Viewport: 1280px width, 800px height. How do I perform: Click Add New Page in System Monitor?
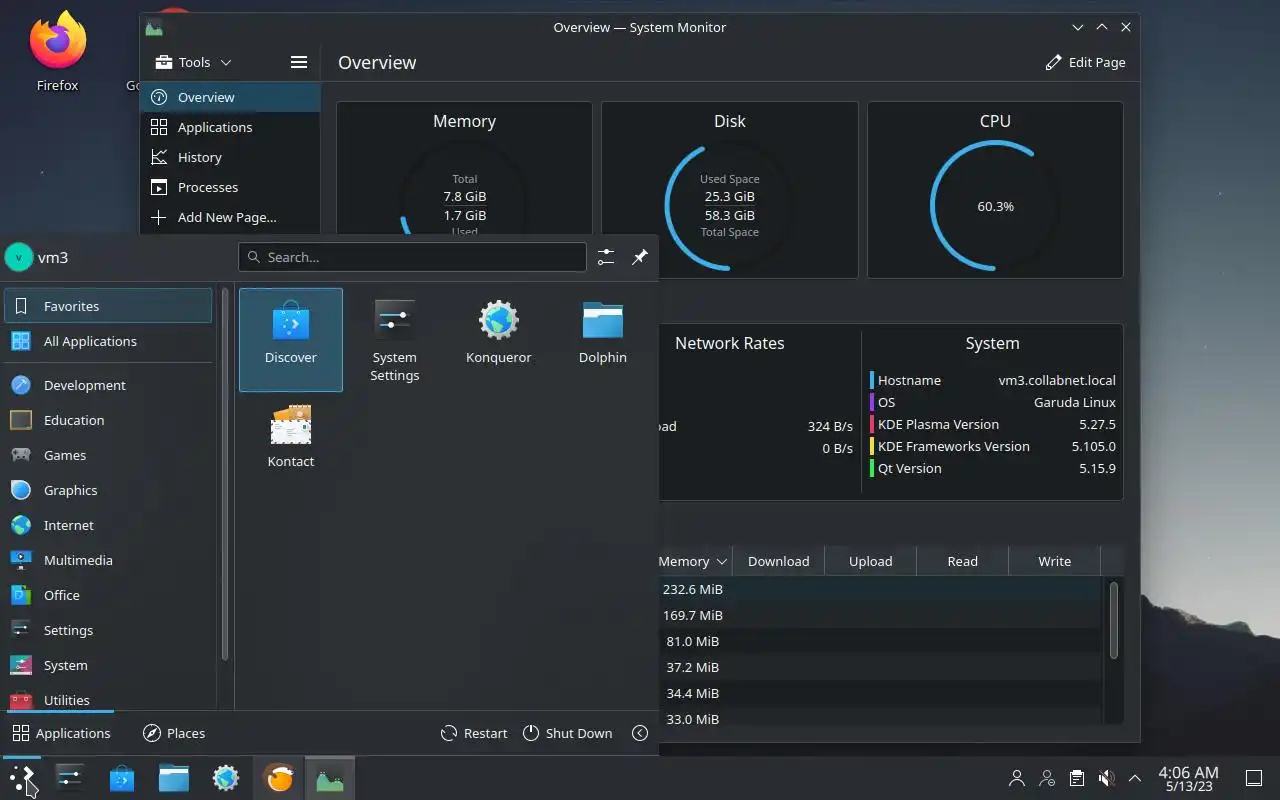230,217
